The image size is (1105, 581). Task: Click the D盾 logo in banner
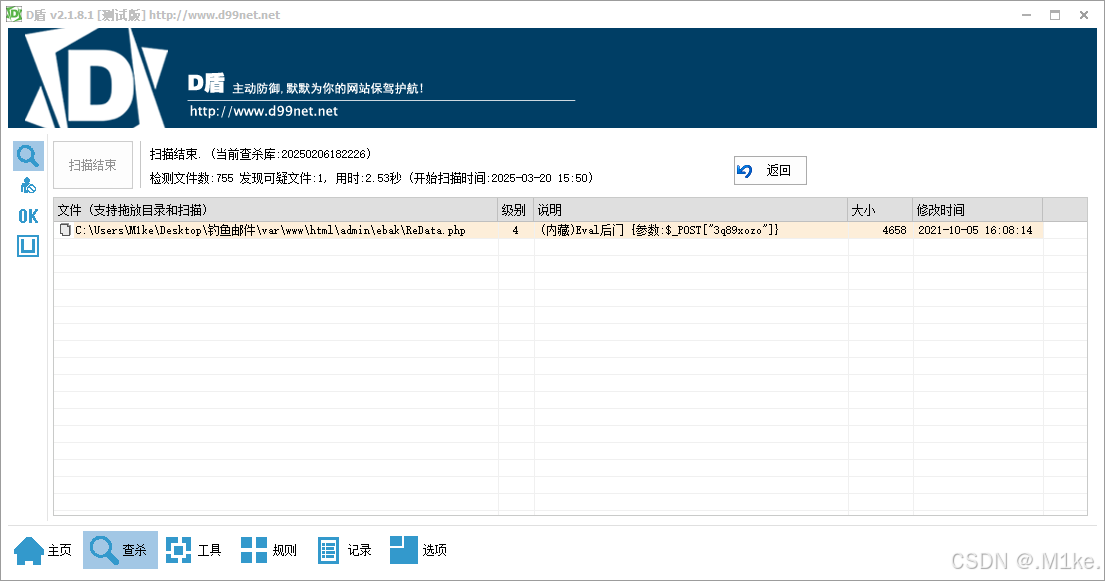tap(96, 78)
